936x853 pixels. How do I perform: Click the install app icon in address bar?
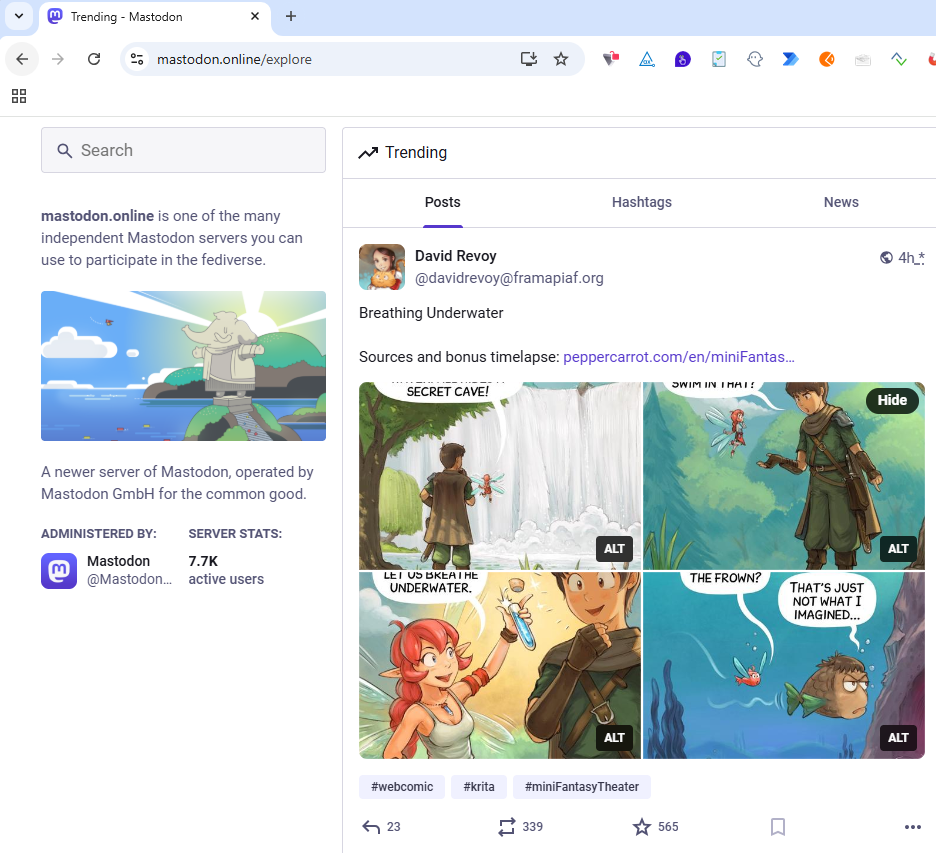pos(529,59)
